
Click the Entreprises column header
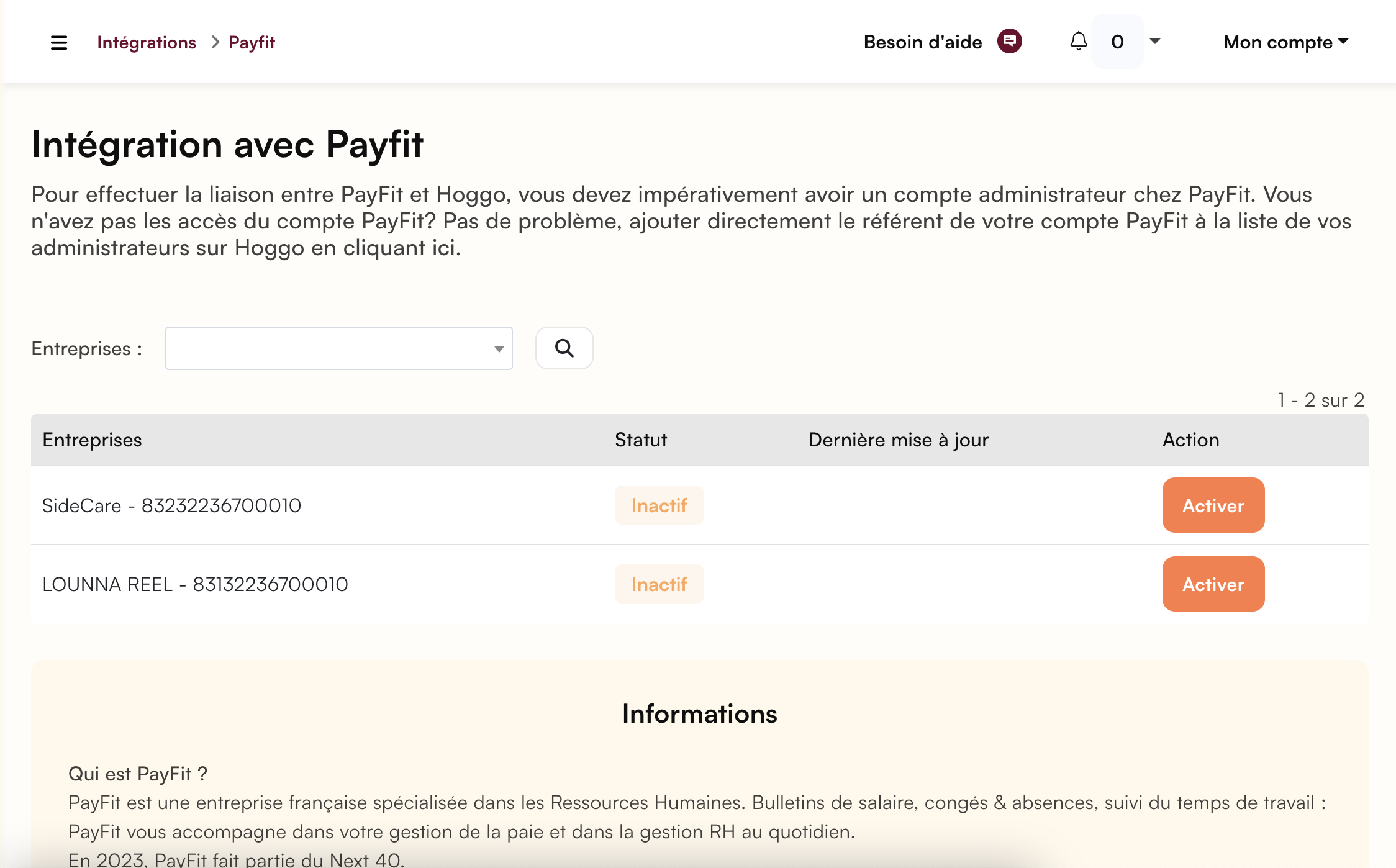pos(92,440)
